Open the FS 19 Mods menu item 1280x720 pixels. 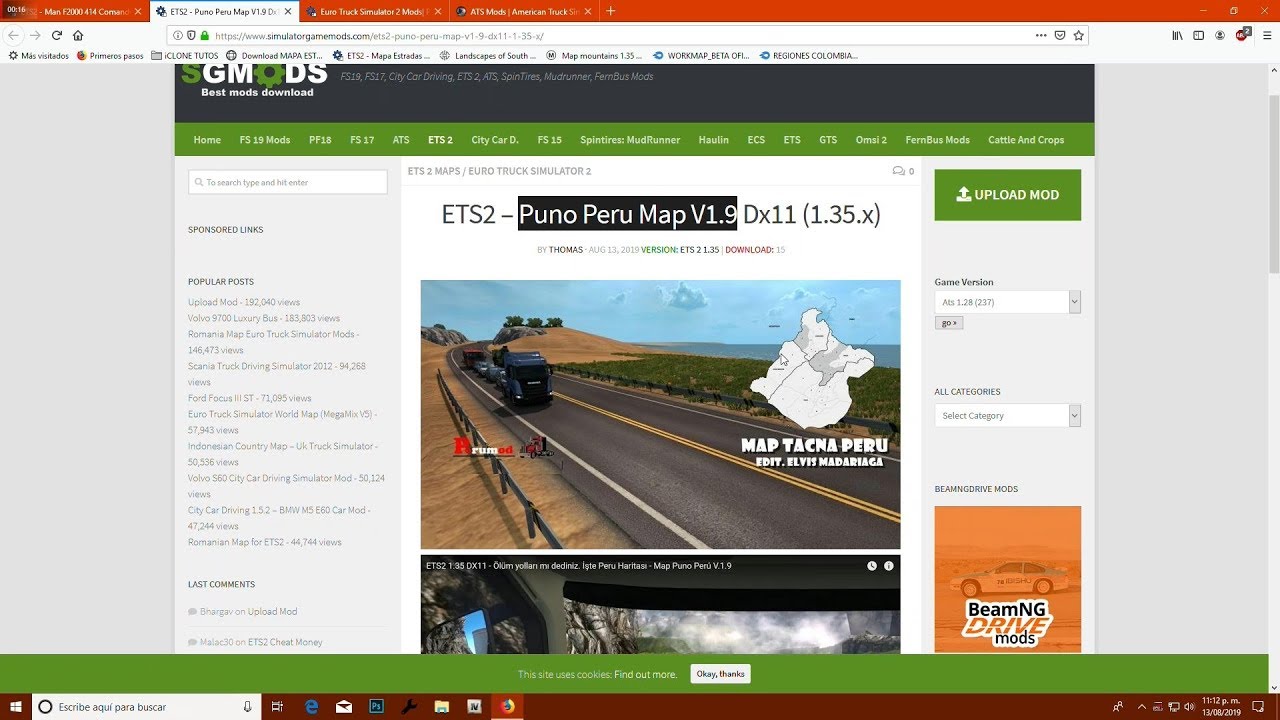(265, 140)
